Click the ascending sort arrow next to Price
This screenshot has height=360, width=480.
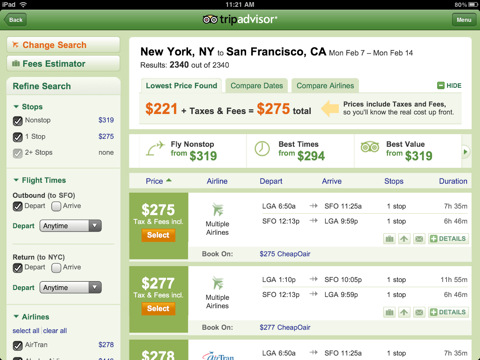click(x=169, y=180)
